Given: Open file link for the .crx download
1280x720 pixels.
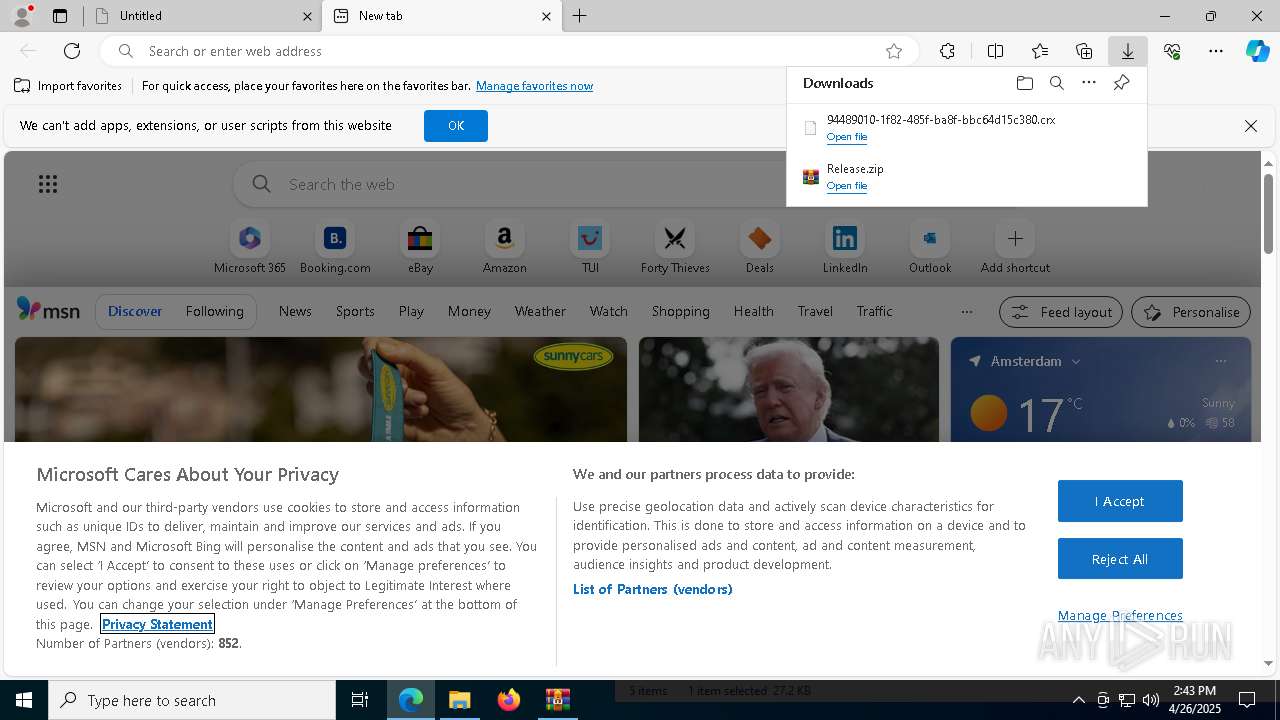Looking at the screenshot, I should click(x=847, y=137).
